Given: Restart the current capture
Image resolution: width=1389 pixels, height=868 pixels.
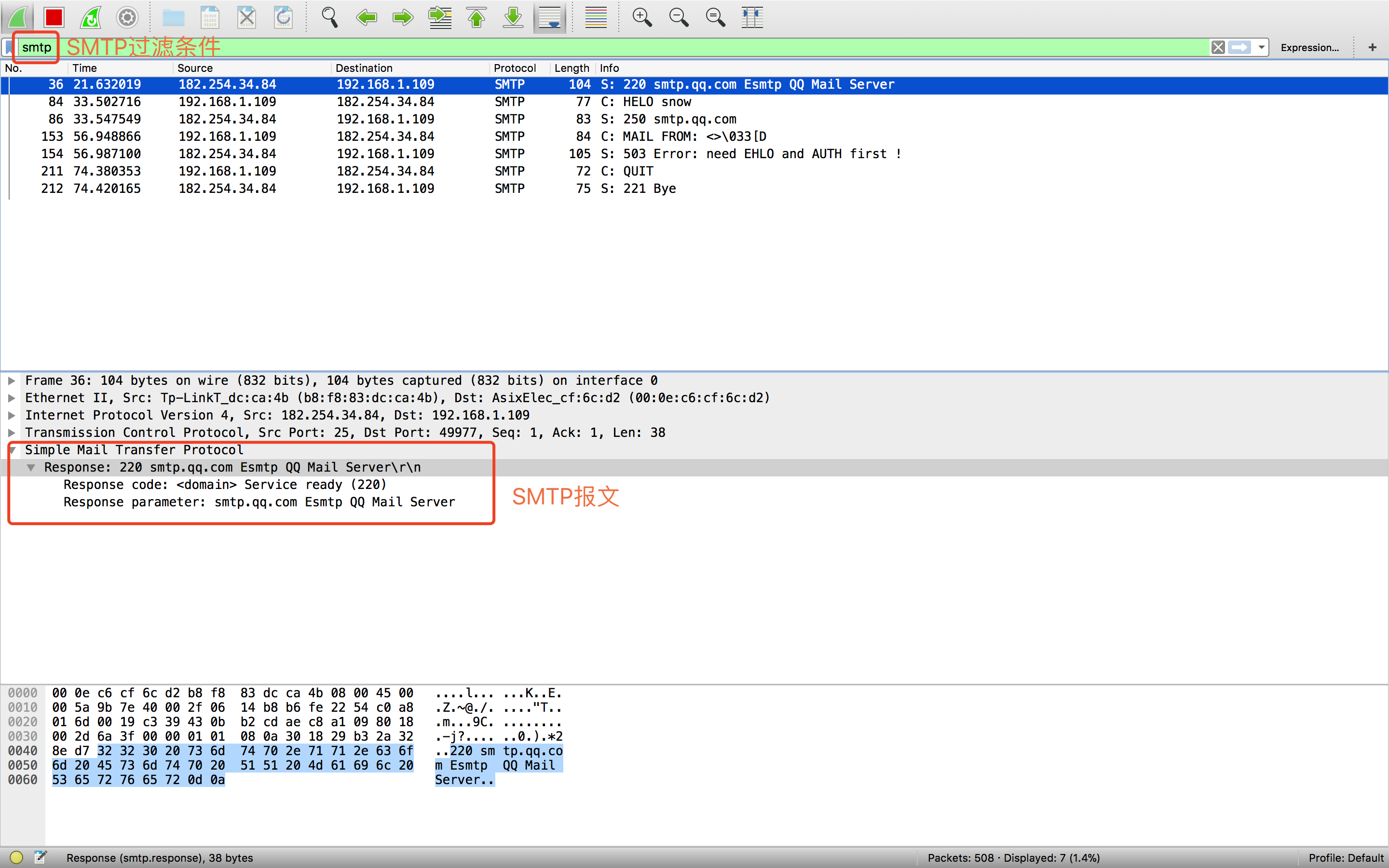Looking at the screenshot, I should [91, 18].
